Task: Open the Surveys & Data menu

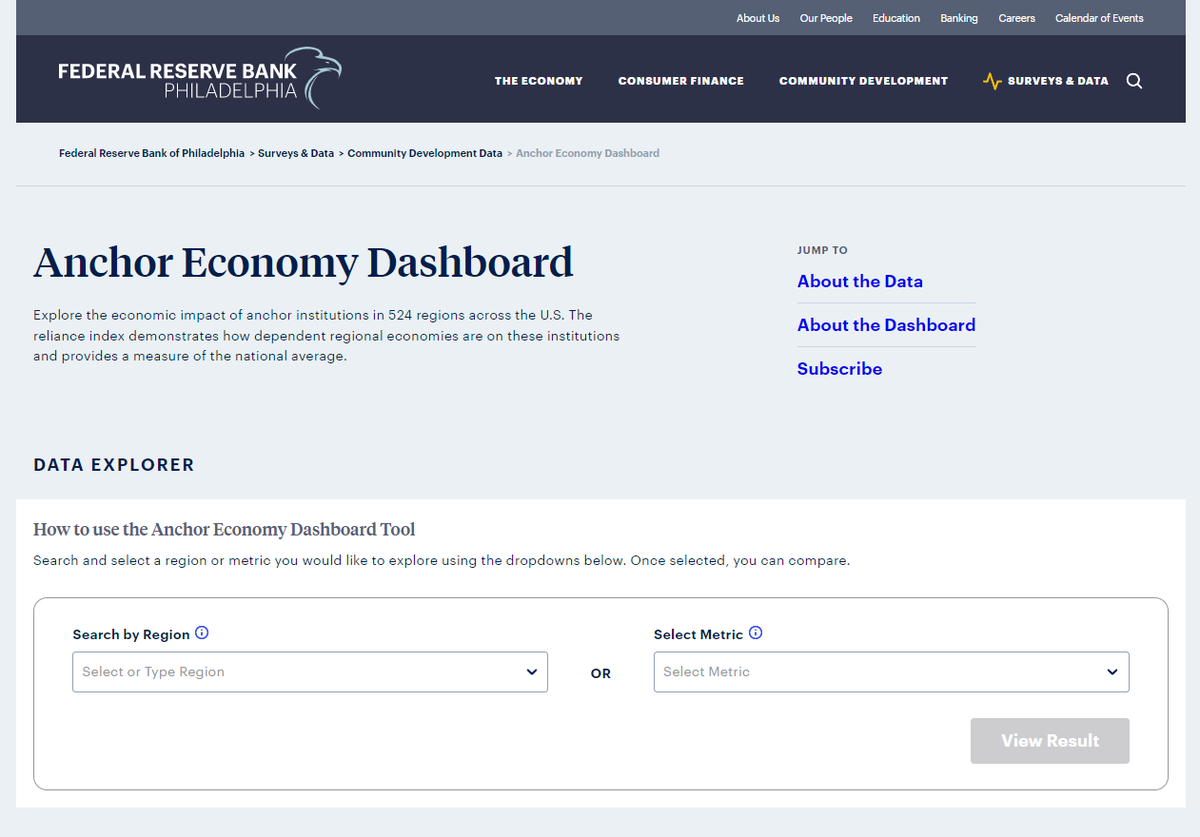Action: tap(1058, 81)
